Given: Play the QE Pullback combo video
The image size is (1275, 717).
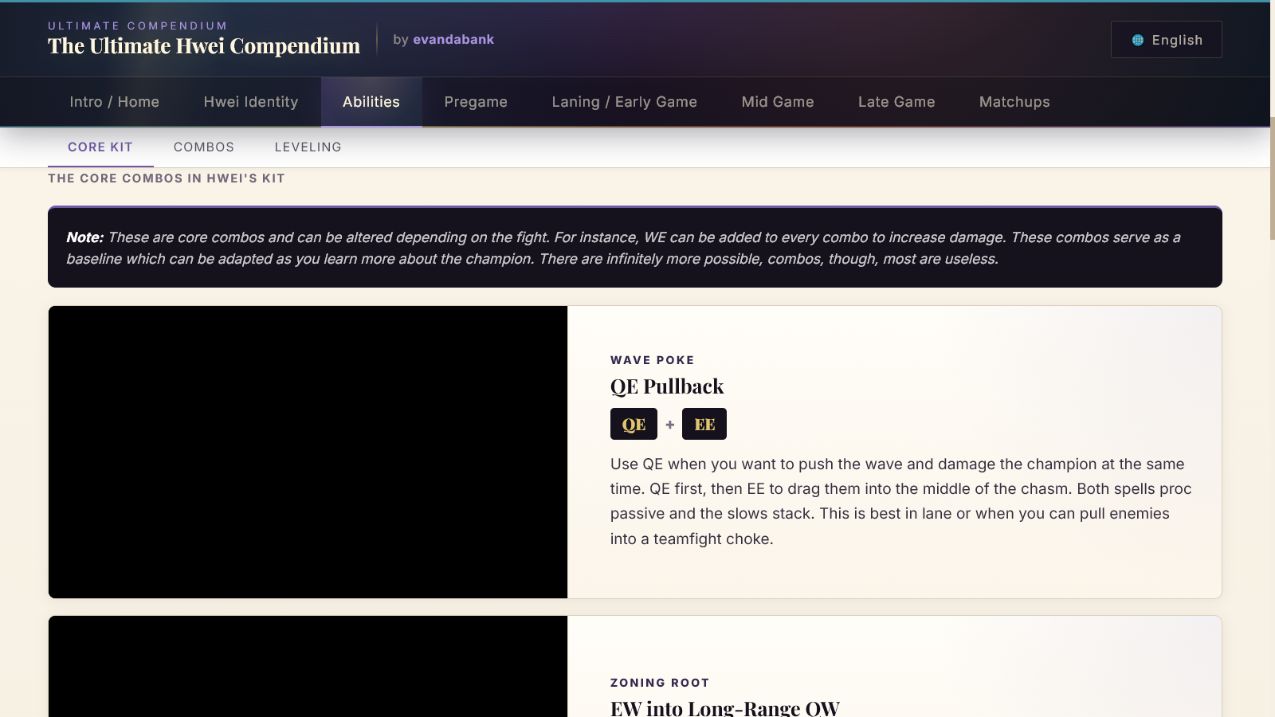Looking at the screenshot, I should tap(308, 452).
